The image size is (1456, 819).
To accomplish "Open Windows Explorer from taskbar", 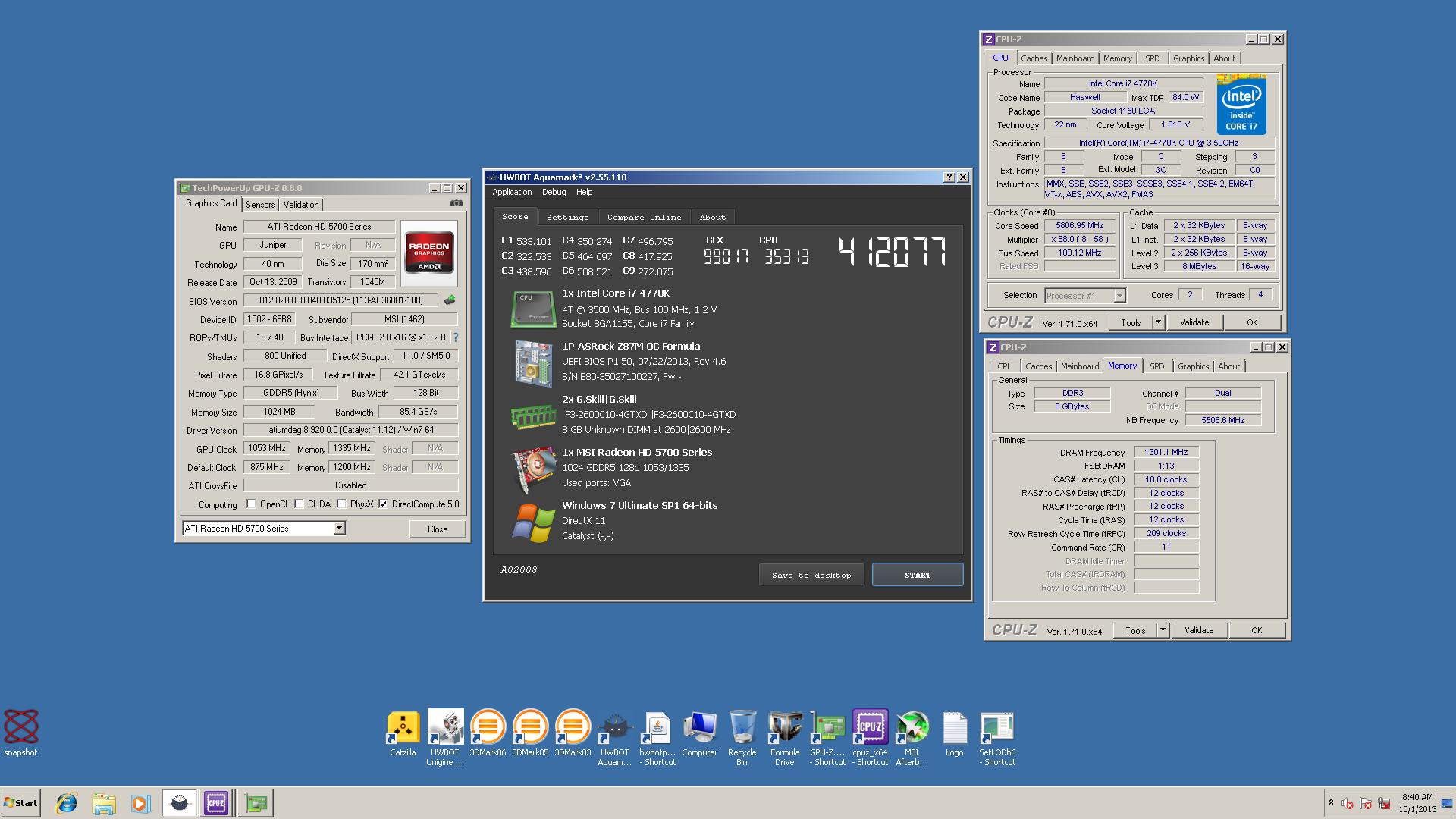I will point(104,803).
